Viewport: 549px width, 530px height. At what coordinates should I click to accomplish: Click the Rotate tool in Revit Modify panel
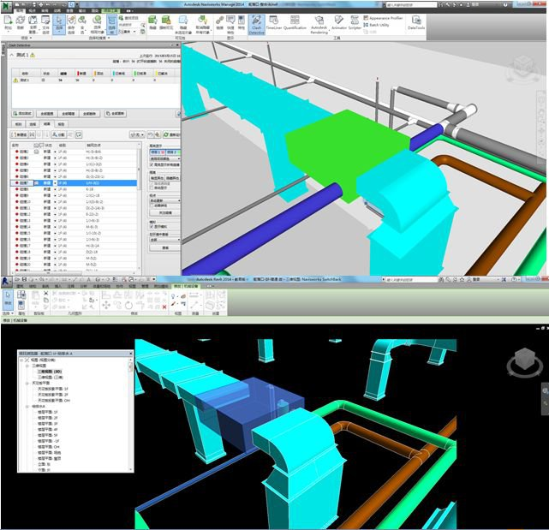coord(128,305)
